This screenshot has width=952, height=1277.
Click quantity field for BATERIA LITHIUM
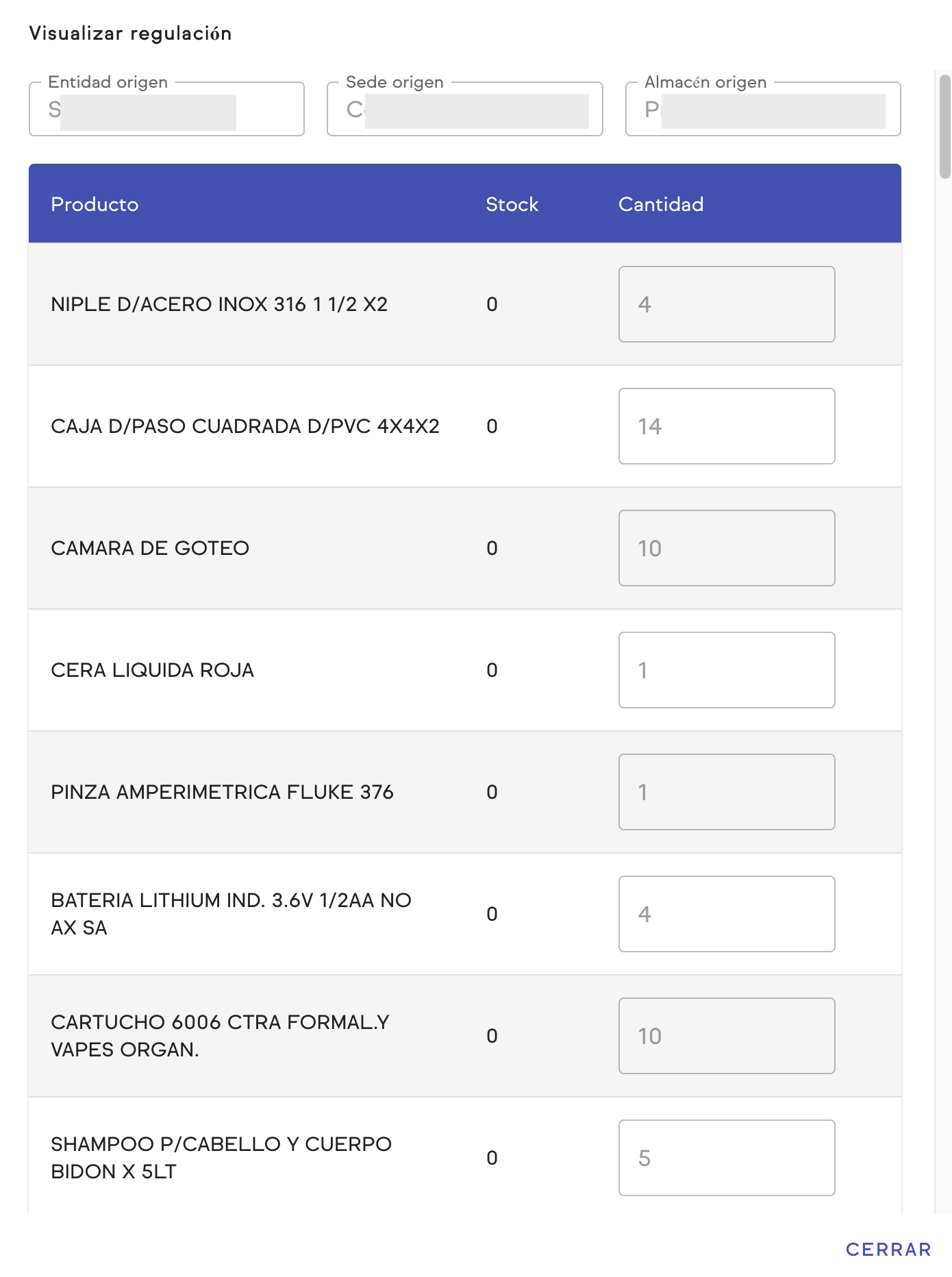[x=726, y=914]
